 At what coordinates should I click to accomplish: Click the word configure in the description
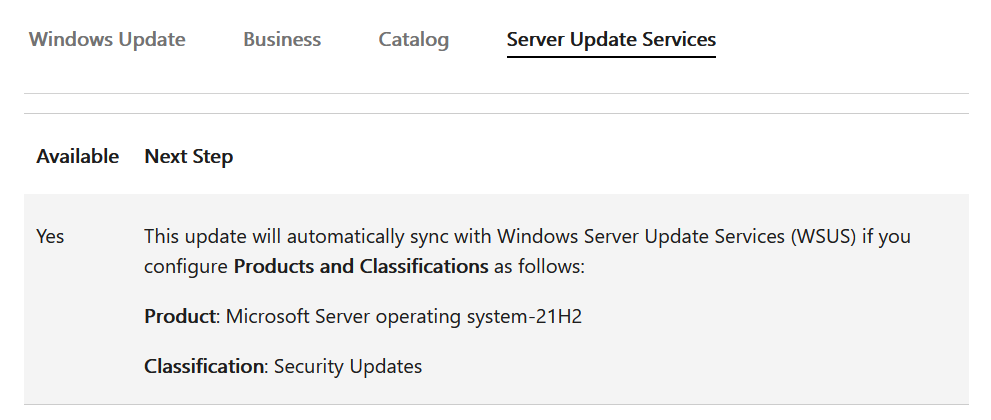coord(186,267)
